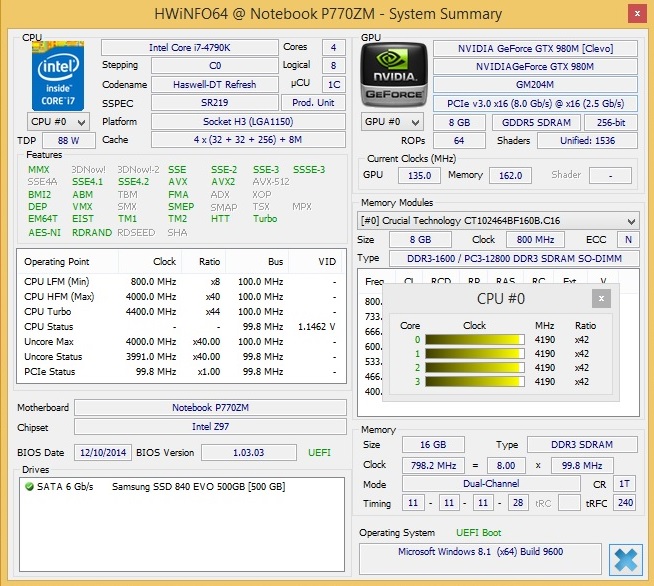The width and height of the screenshot is (654, 586).
Task: Select the PCIe Status row
Action: pos(181,372)
